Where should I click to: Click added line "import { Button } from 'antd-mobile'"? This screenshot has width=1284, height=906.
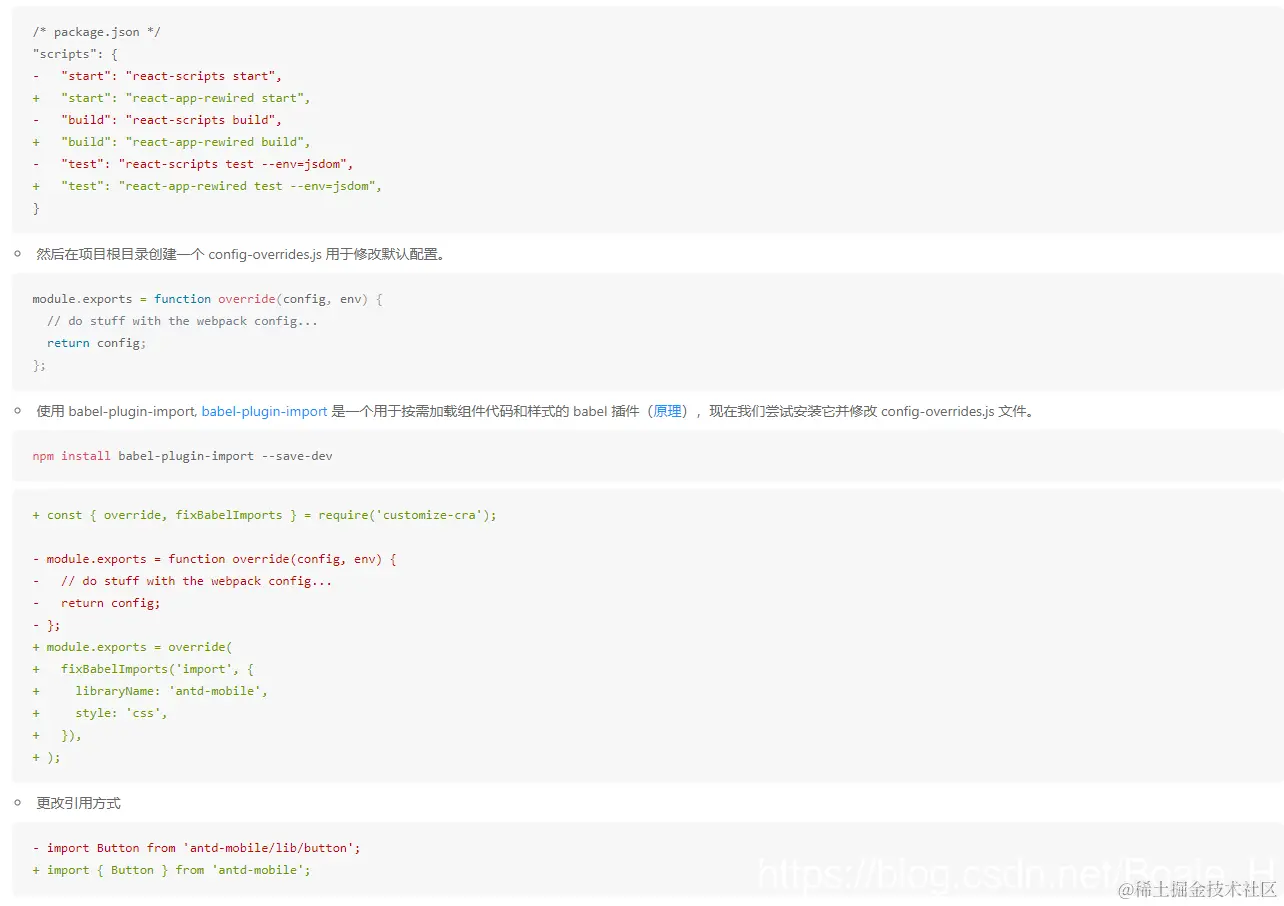(172, 870)
